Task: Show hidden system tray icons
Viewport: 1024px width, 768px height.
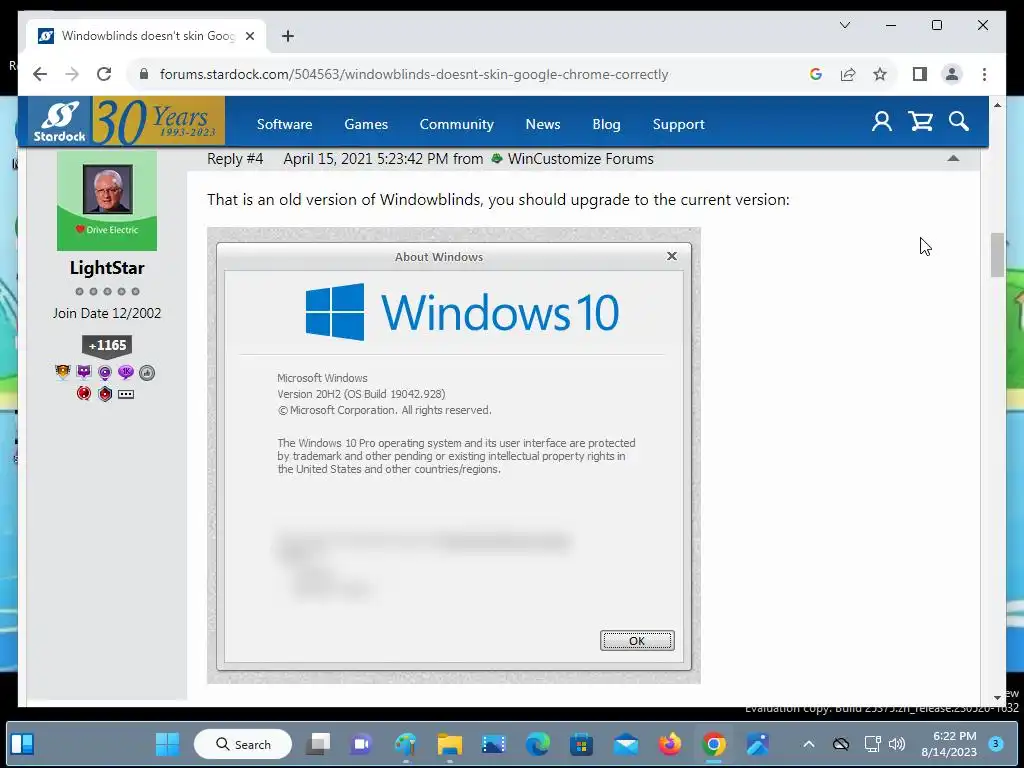Action: point(808,744)
